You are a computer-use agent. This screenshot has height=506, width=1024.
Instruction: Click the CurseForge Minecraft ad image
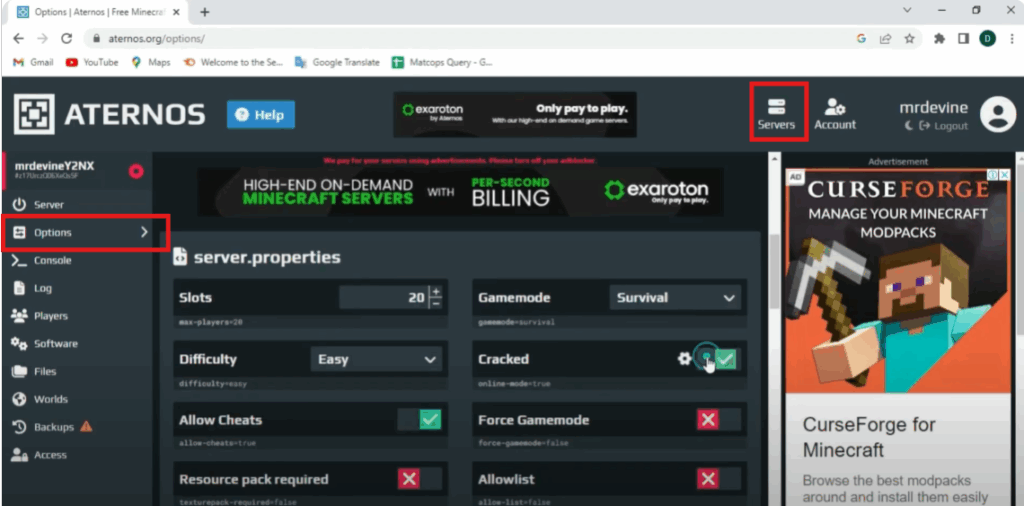pyautogui.click(x=897, y=281)
